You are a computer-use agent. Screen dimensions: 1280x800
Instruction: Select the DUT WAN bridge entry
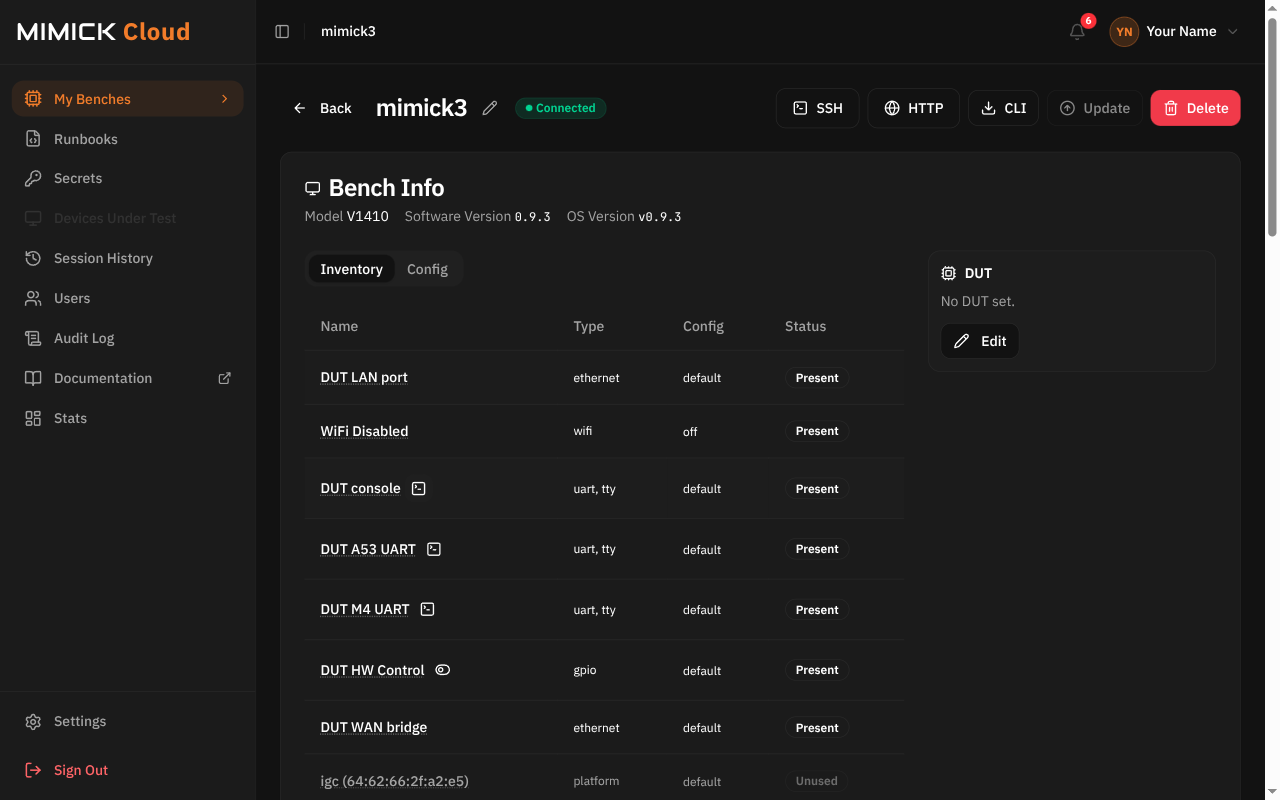coord(374,727)
